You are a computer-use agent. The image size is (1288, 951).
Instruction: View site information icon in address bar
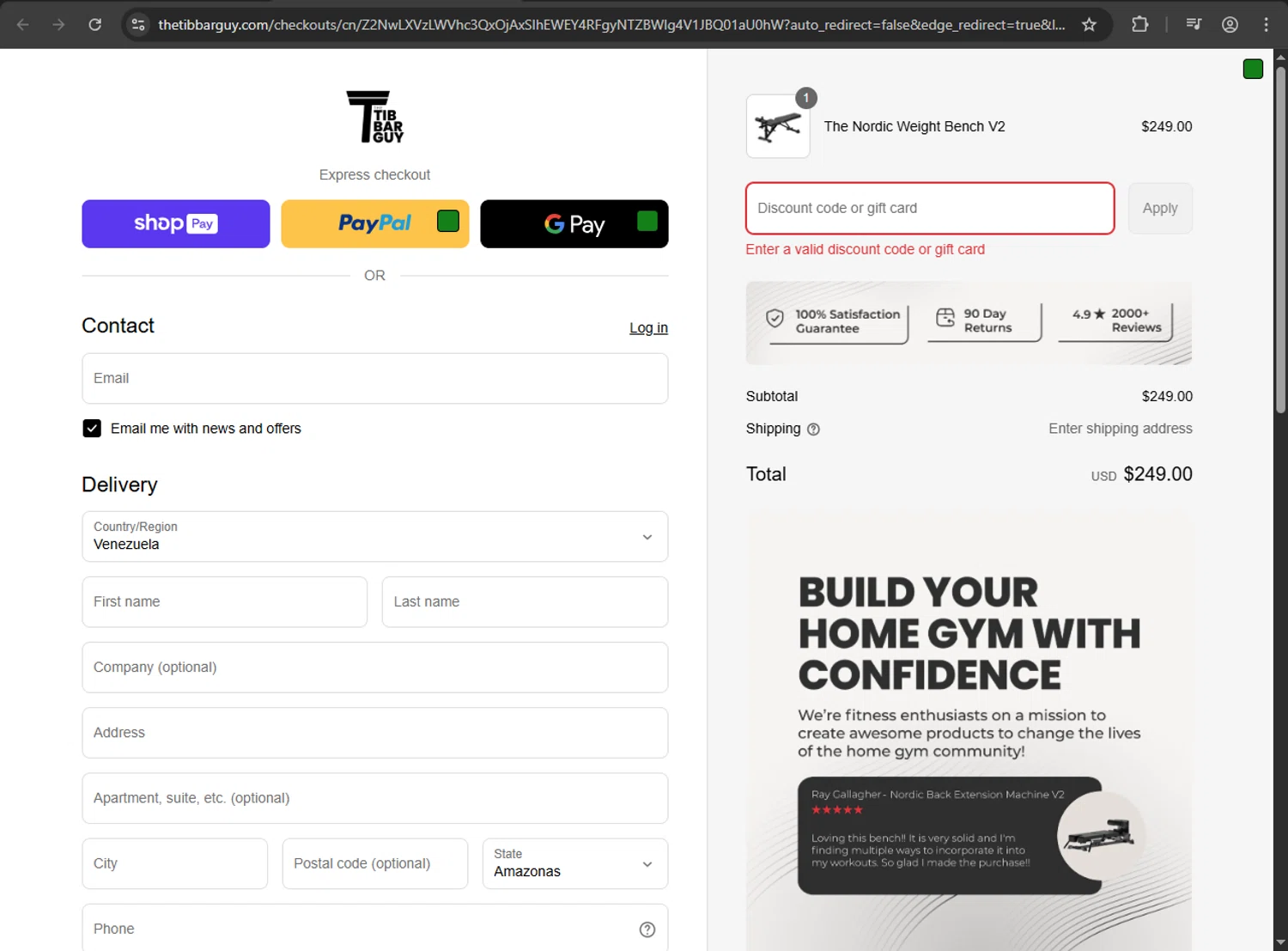point(138,24)
